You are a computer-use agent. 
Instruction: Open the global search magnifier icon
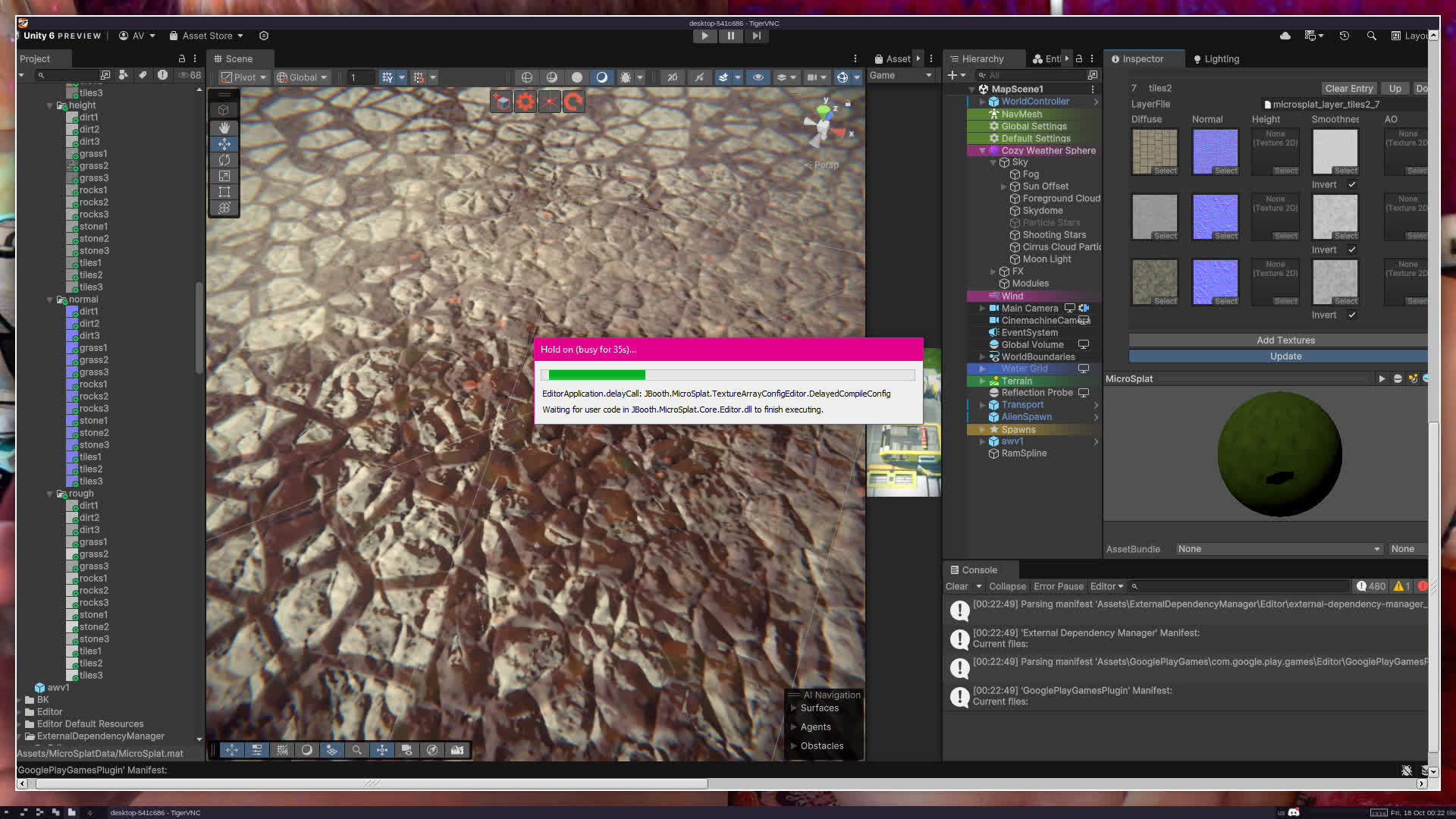[1371, 36]
